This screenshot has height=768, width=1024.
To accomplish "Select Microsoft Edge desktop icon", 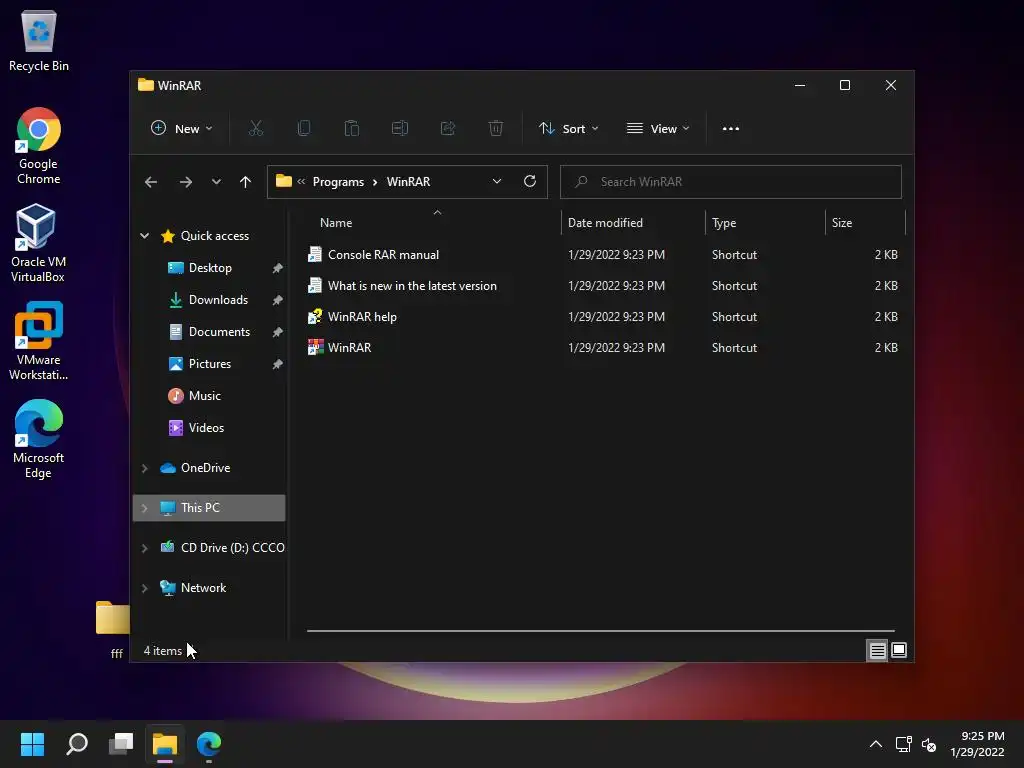I will 39,439.
